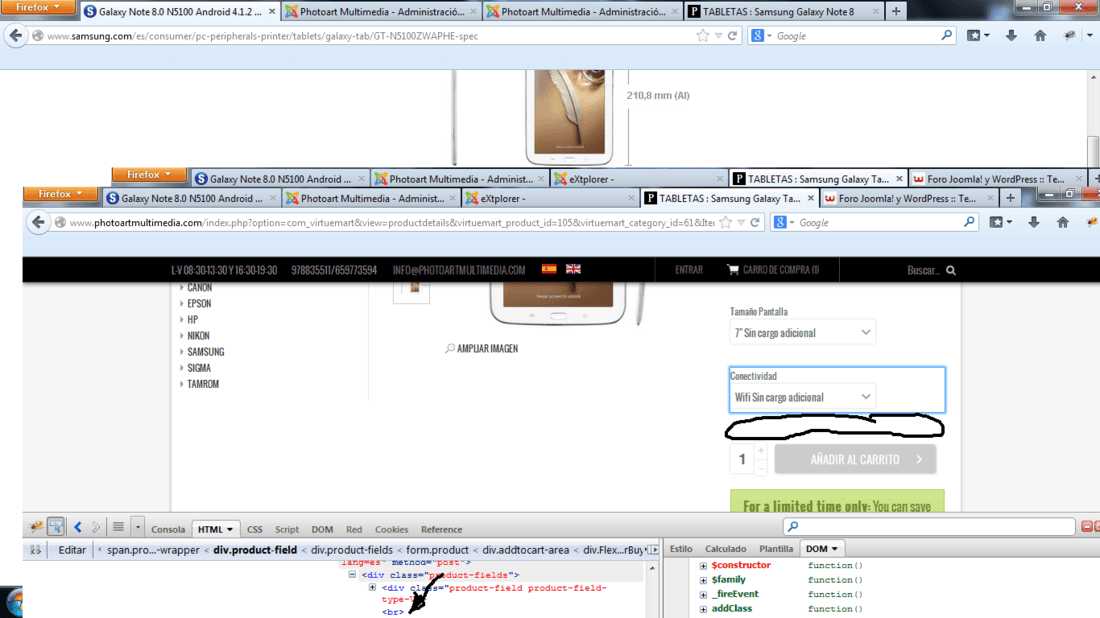Switch to Firebug Script tab
This screenshot has width=1100, height=618.
(287, 530)
